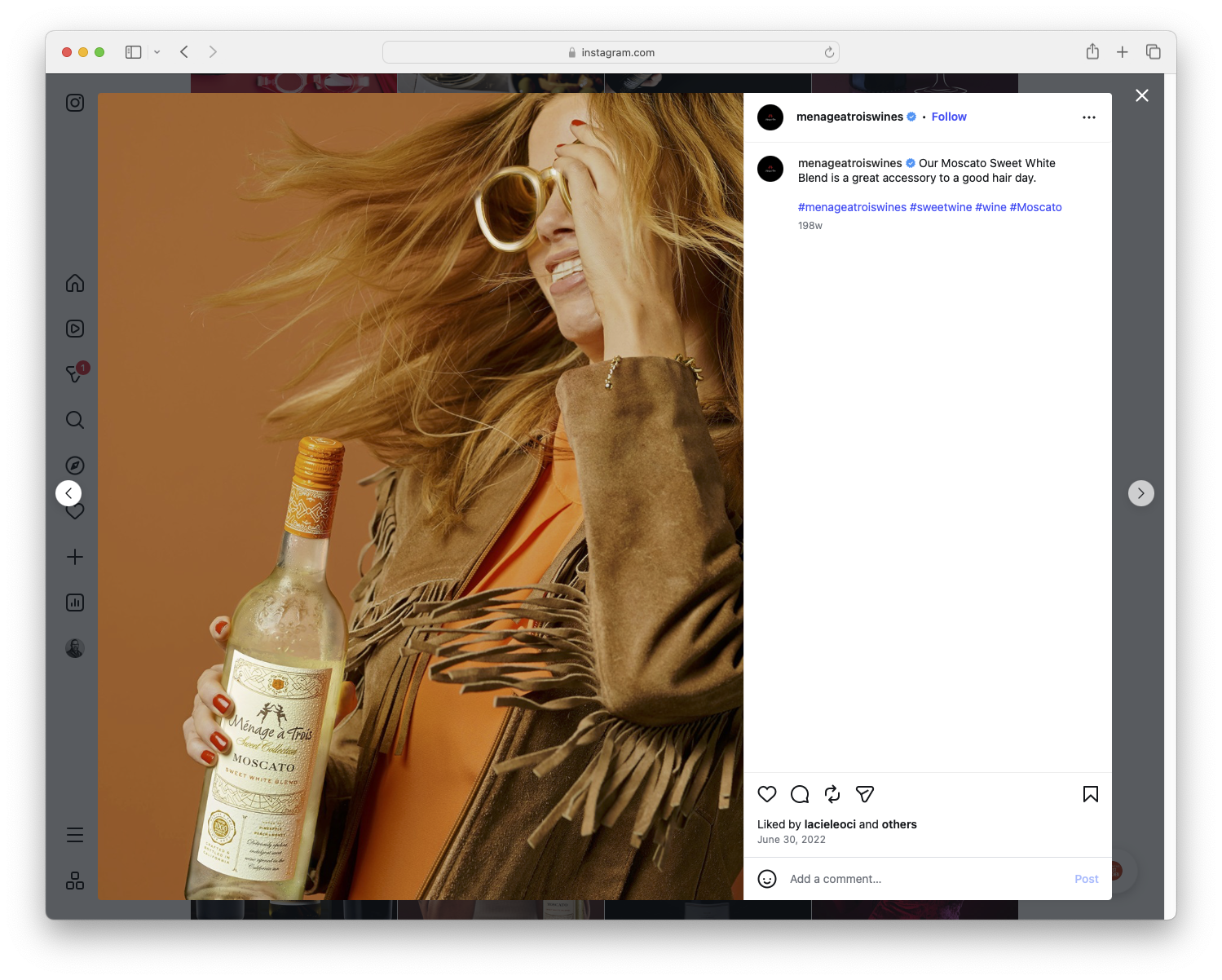Click menageatroiswines avatar beside caption
The image size is (1222, 980).
point(770,169)
